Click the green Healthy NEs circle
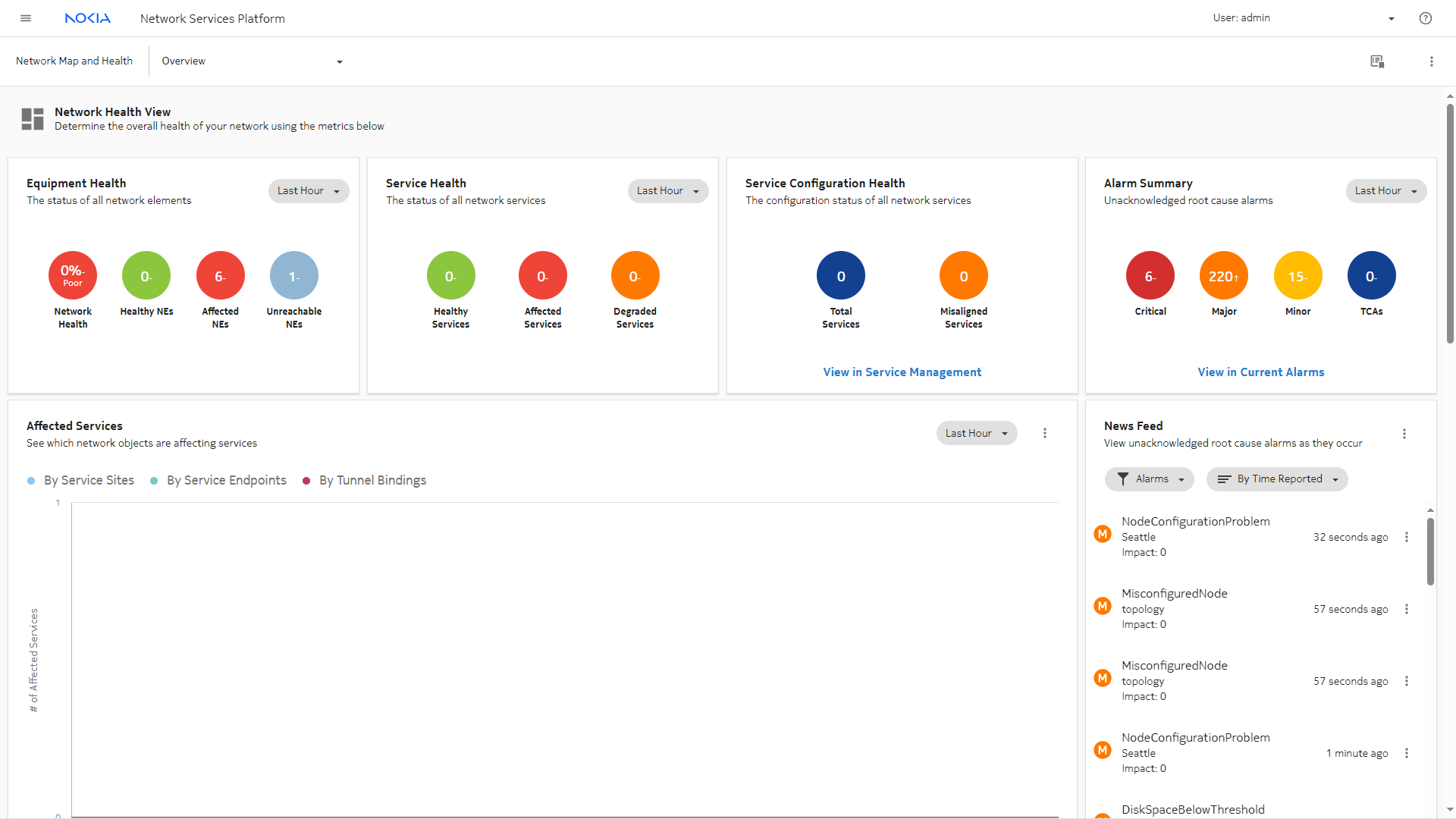1456x819 pixels. click(146, 275)
